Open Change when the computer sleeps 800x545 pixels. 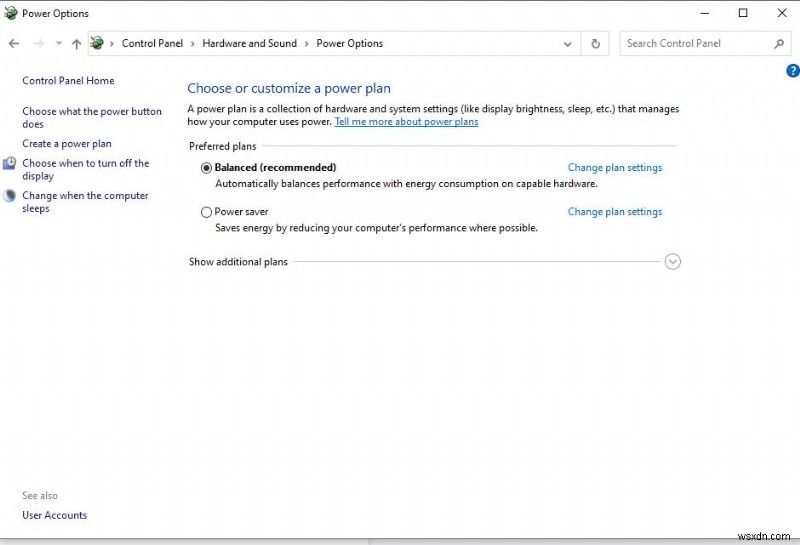[x=85, y=202]
